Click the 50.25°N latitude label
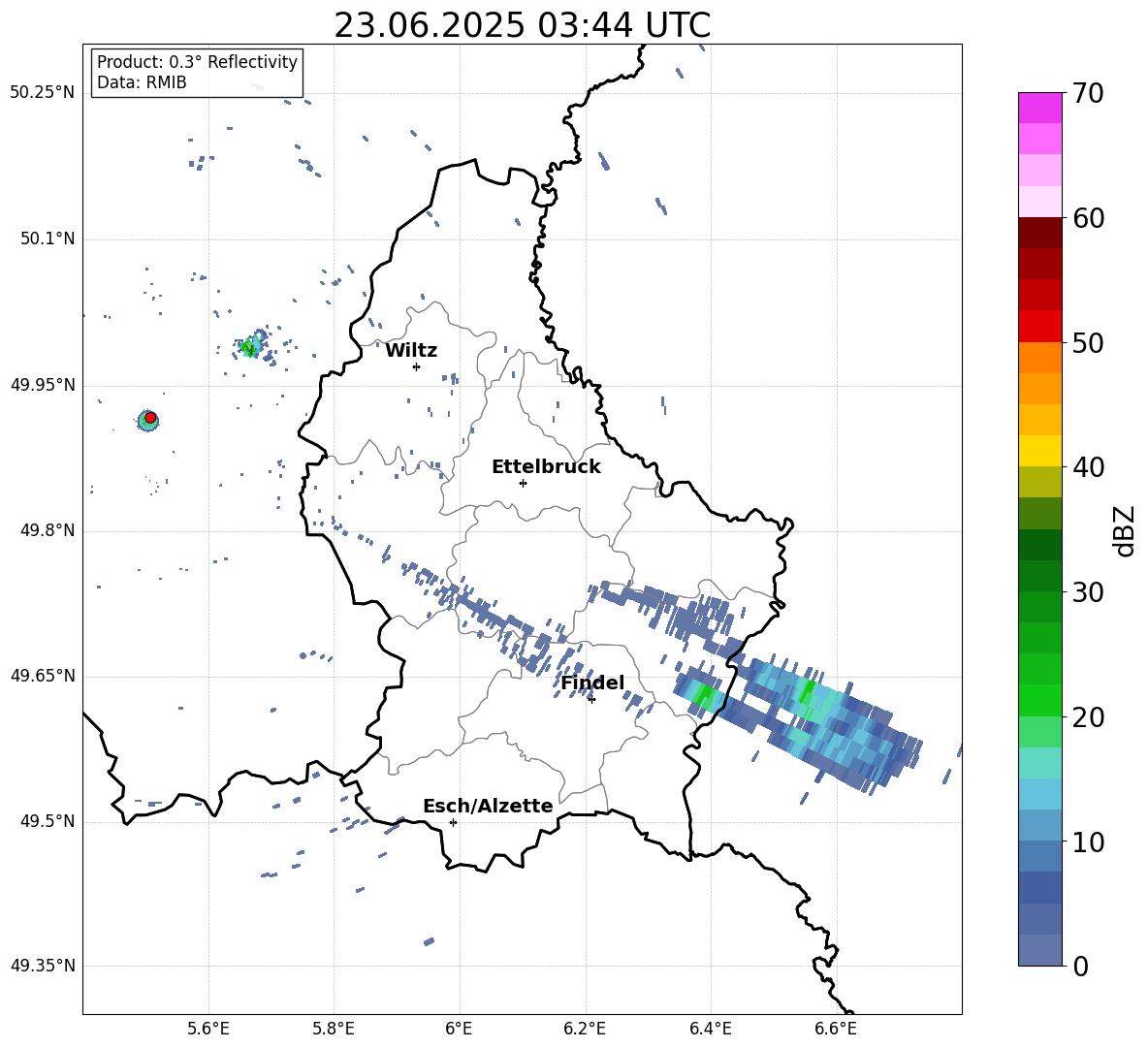The image size is (1148, 1048). click(43, 93)
